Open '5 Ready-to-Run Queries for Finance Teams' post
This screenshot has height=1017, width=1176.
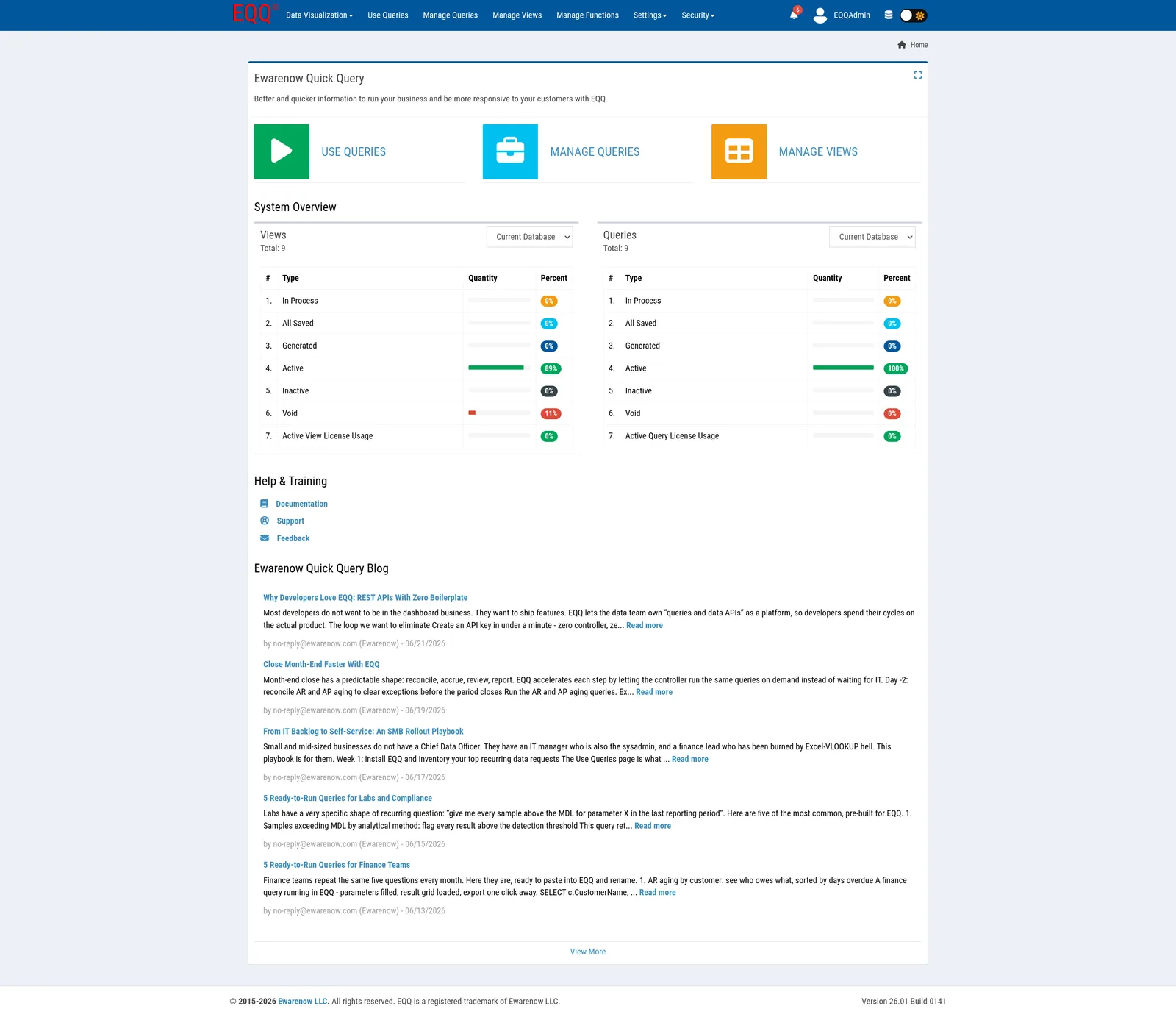coord(337,865)
